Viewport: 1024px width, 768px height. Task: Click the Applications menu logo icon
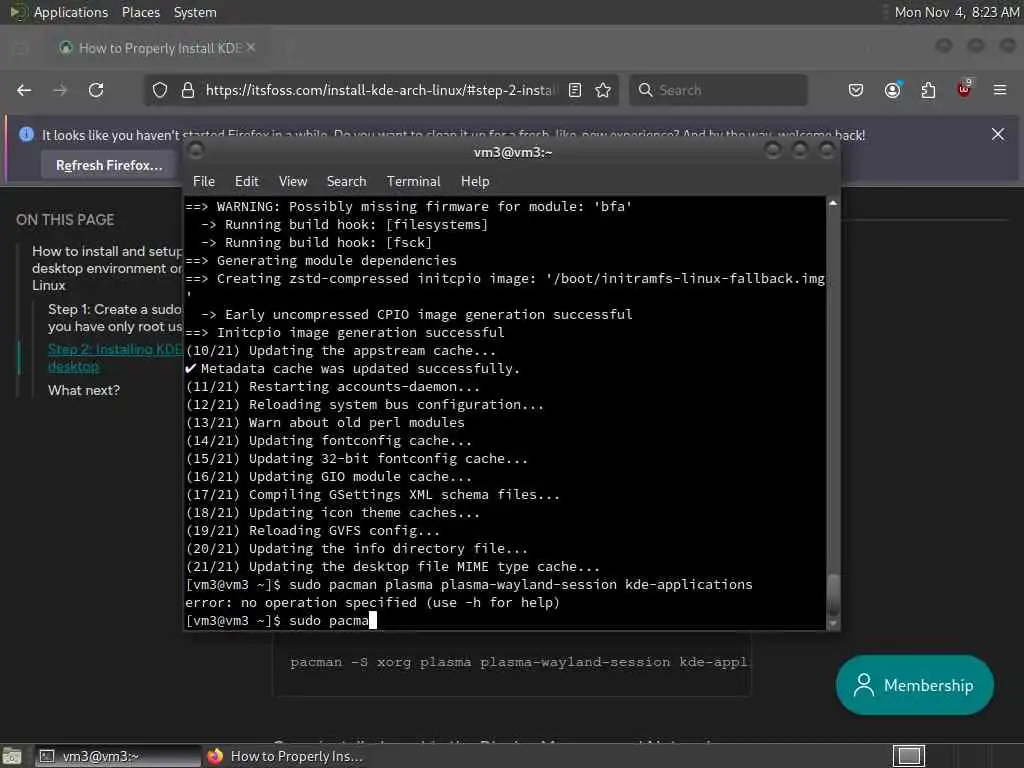point(18,12)
